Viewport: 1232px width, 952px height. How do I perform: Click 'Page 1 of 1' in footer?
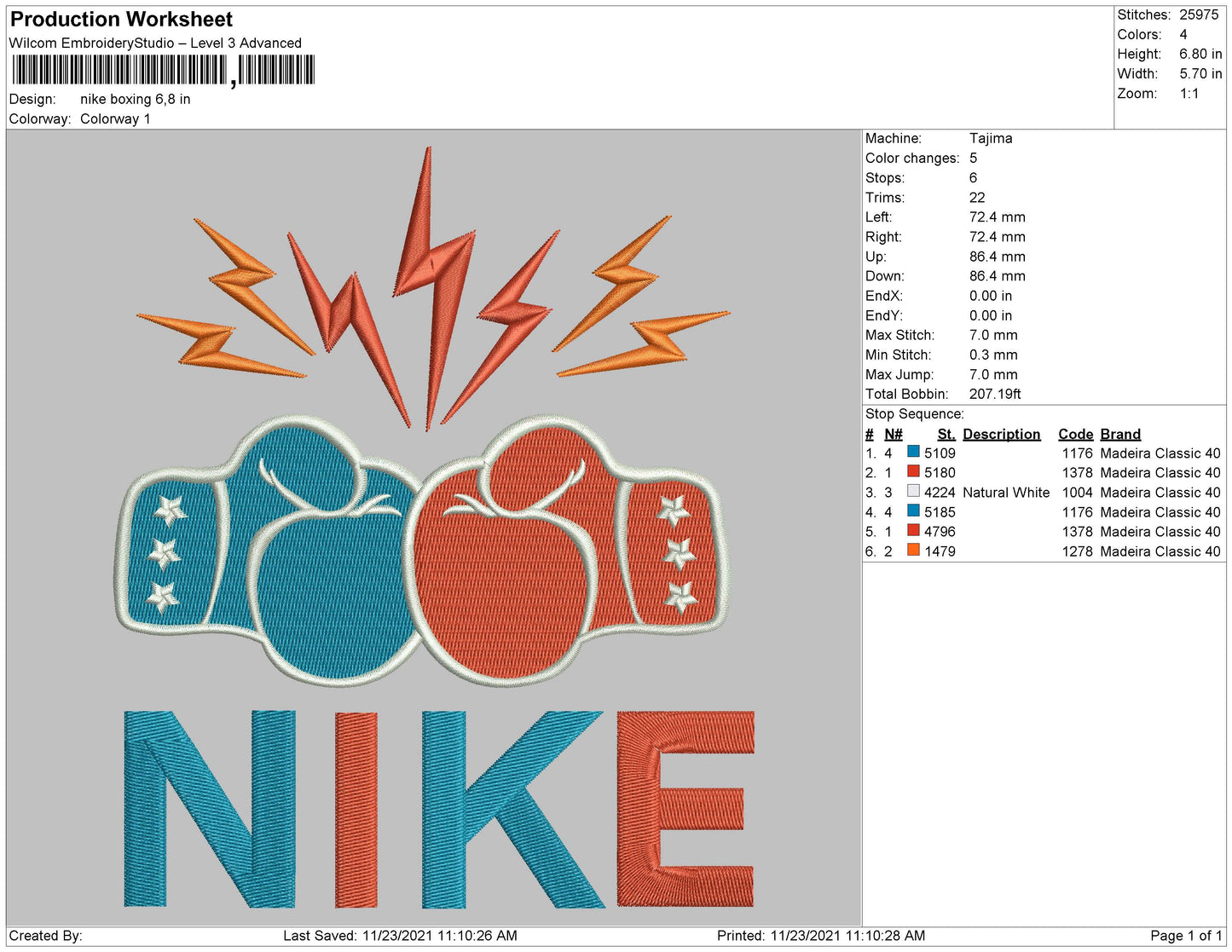[x=1186, y=936]
